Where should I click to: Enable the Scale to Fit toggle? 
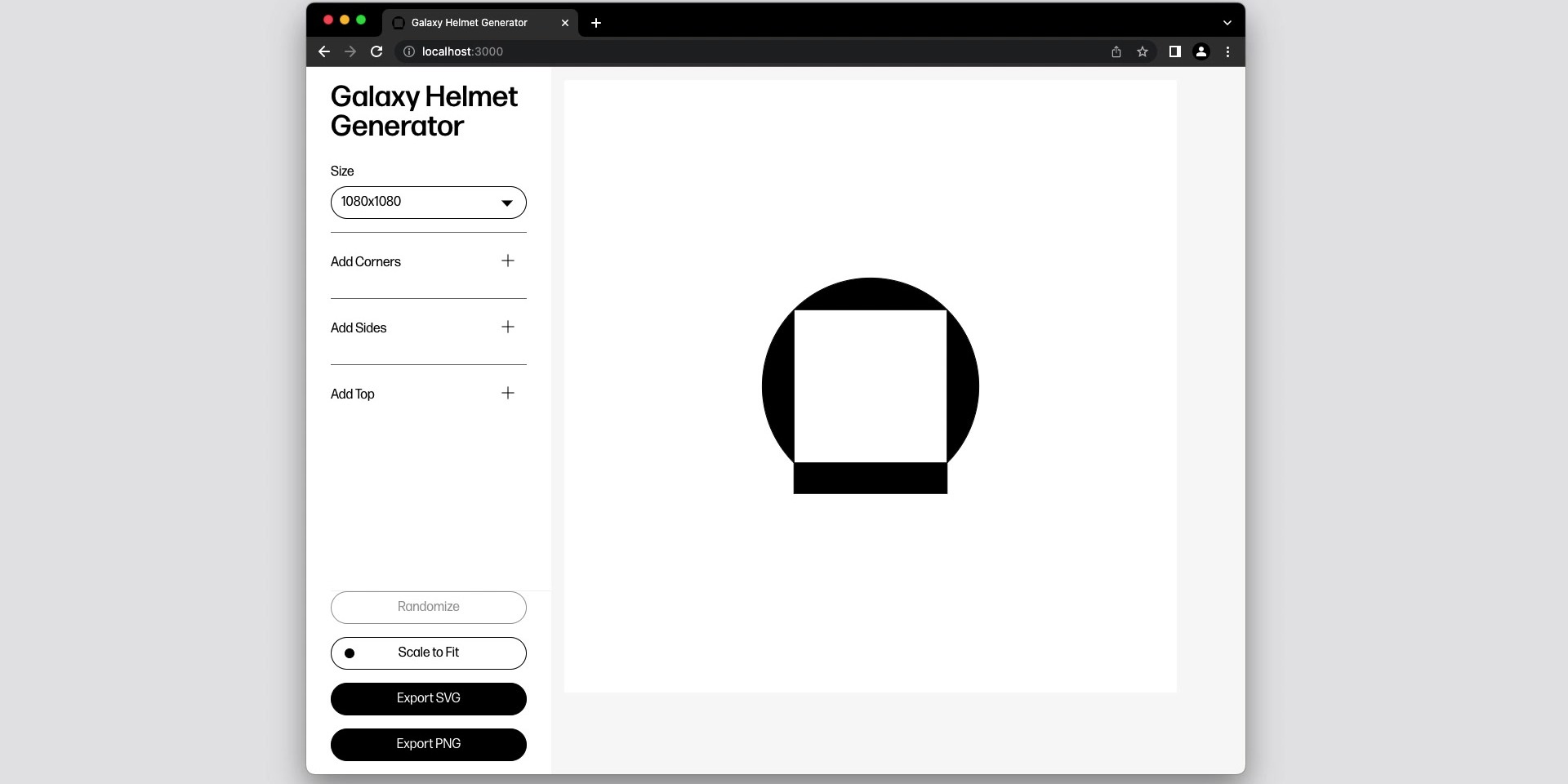[428, 653]
